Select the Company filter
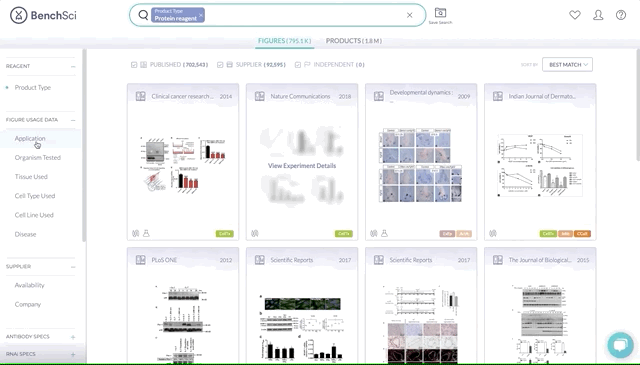Image resolution: width=640 pixels, height=365 pixels. click(28, 304)
